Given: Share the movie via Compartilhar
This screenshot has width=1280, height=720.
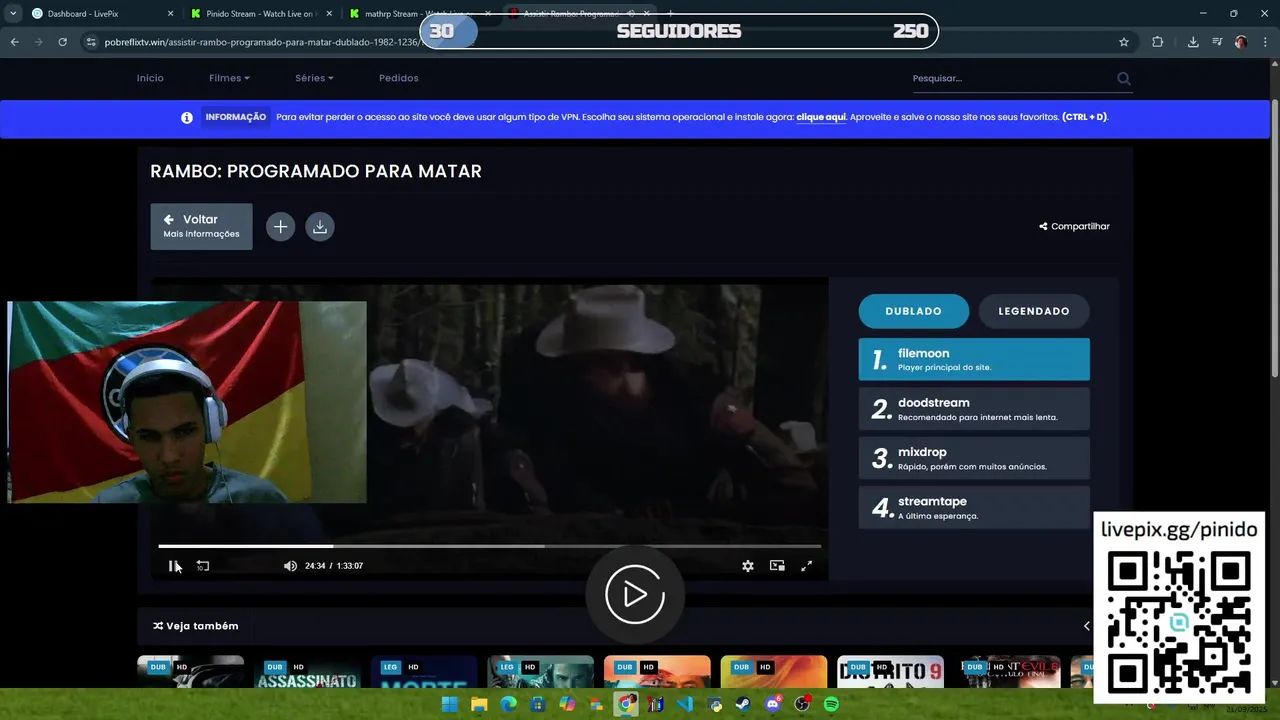Looking at the screenshot, I should pyautogui.click(x=1074, y=227).
